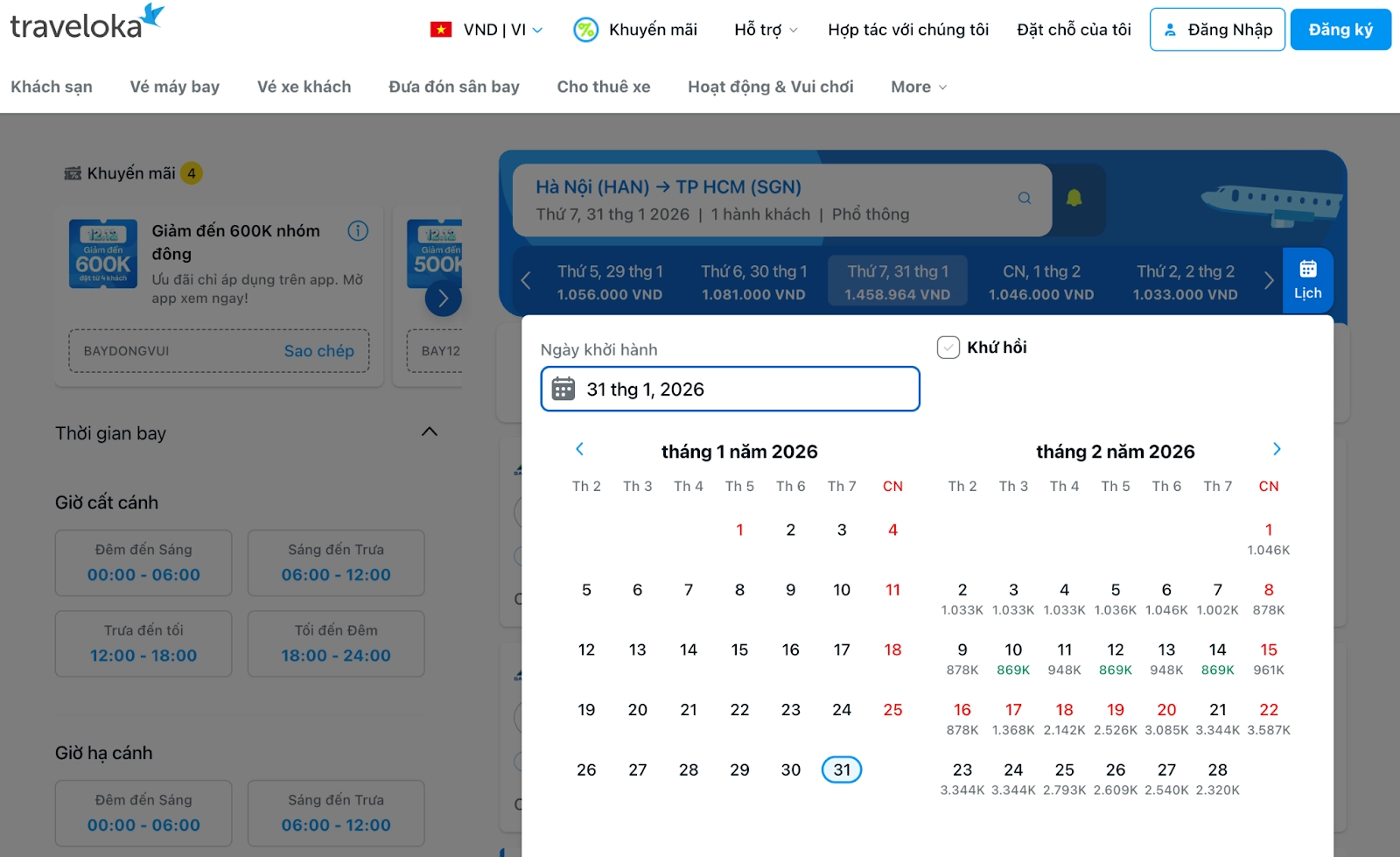1400x857 pixels.
Task: Go to previous month in calendar
Action: coord(579,449)
